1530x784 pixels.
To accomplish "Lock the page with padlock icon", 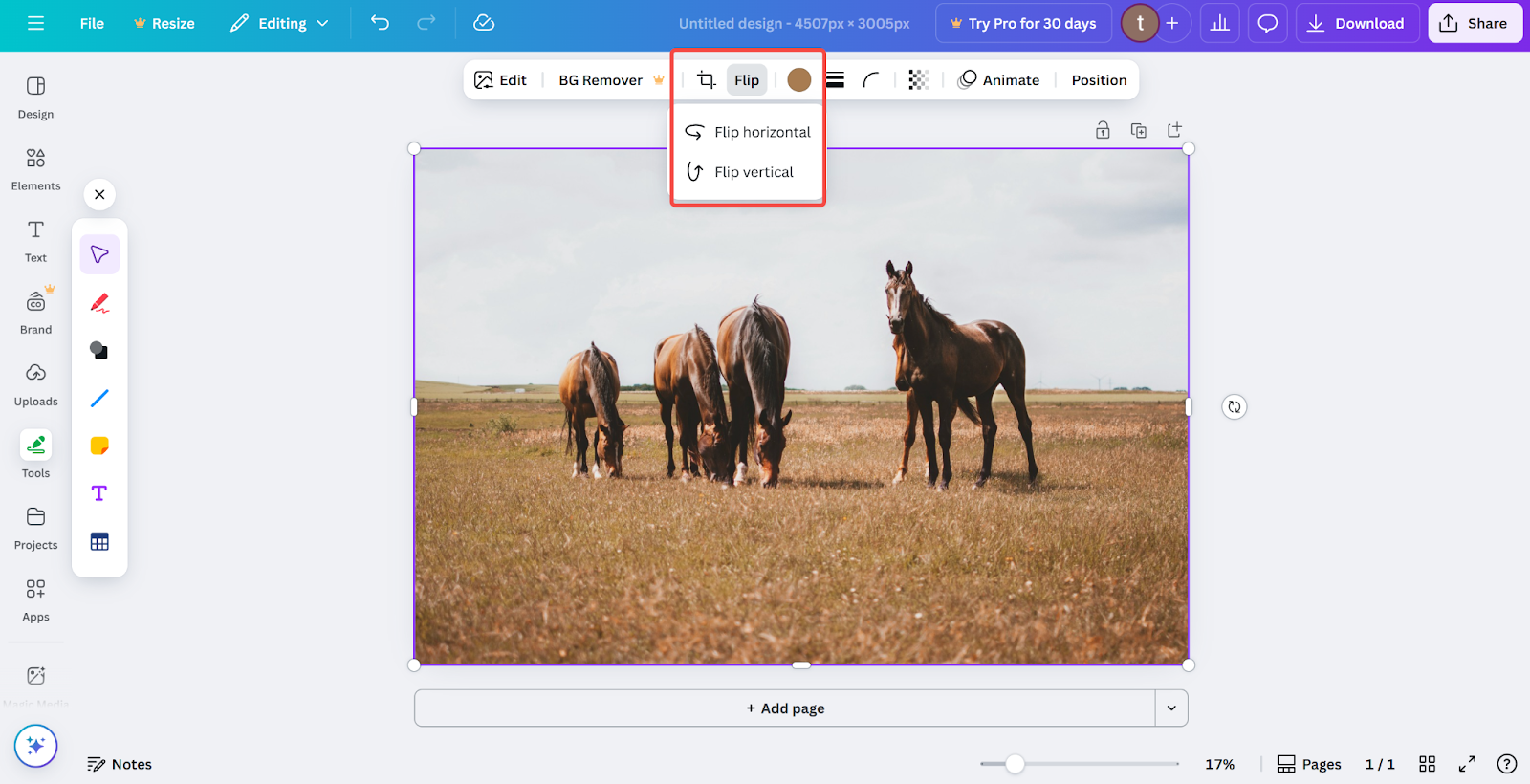I will [1103, 130].
